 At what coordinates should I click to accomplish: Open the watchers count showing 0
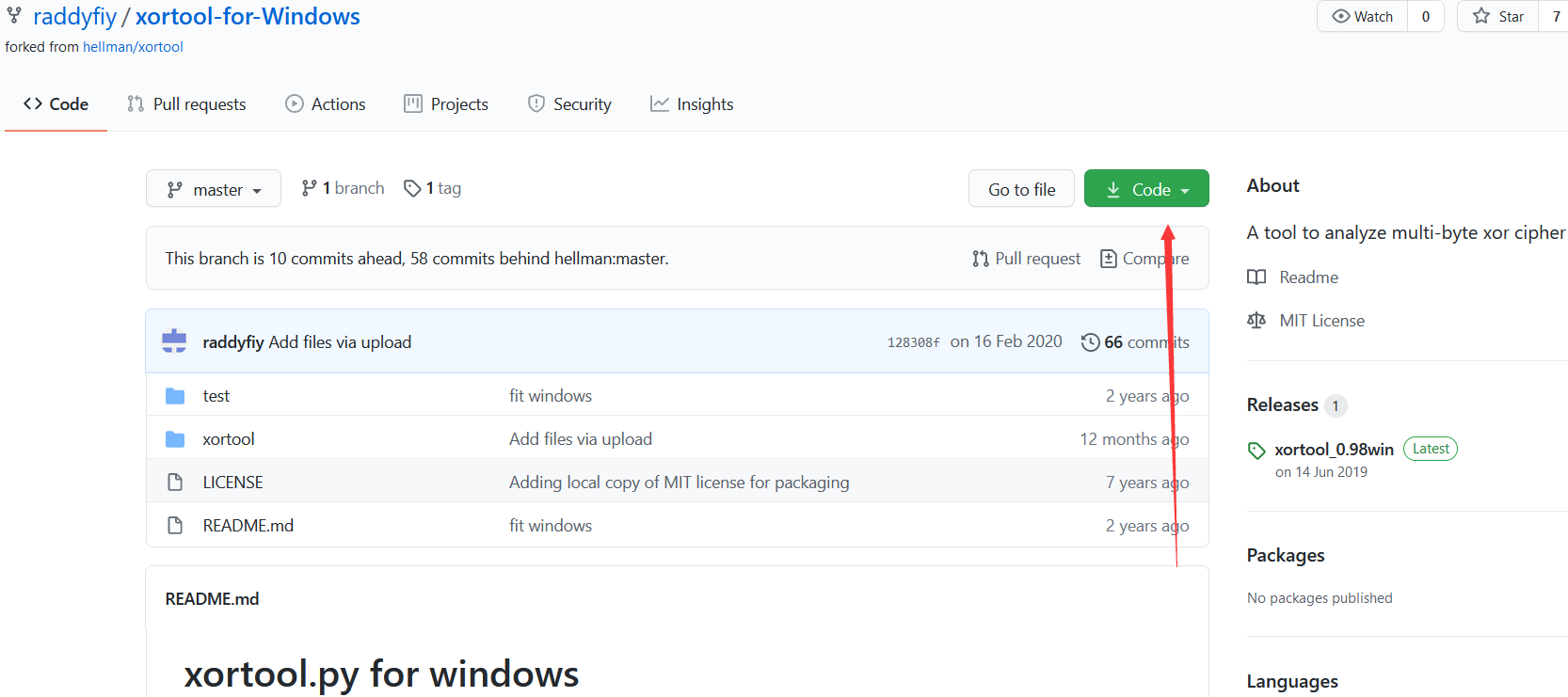[1426, 16]
